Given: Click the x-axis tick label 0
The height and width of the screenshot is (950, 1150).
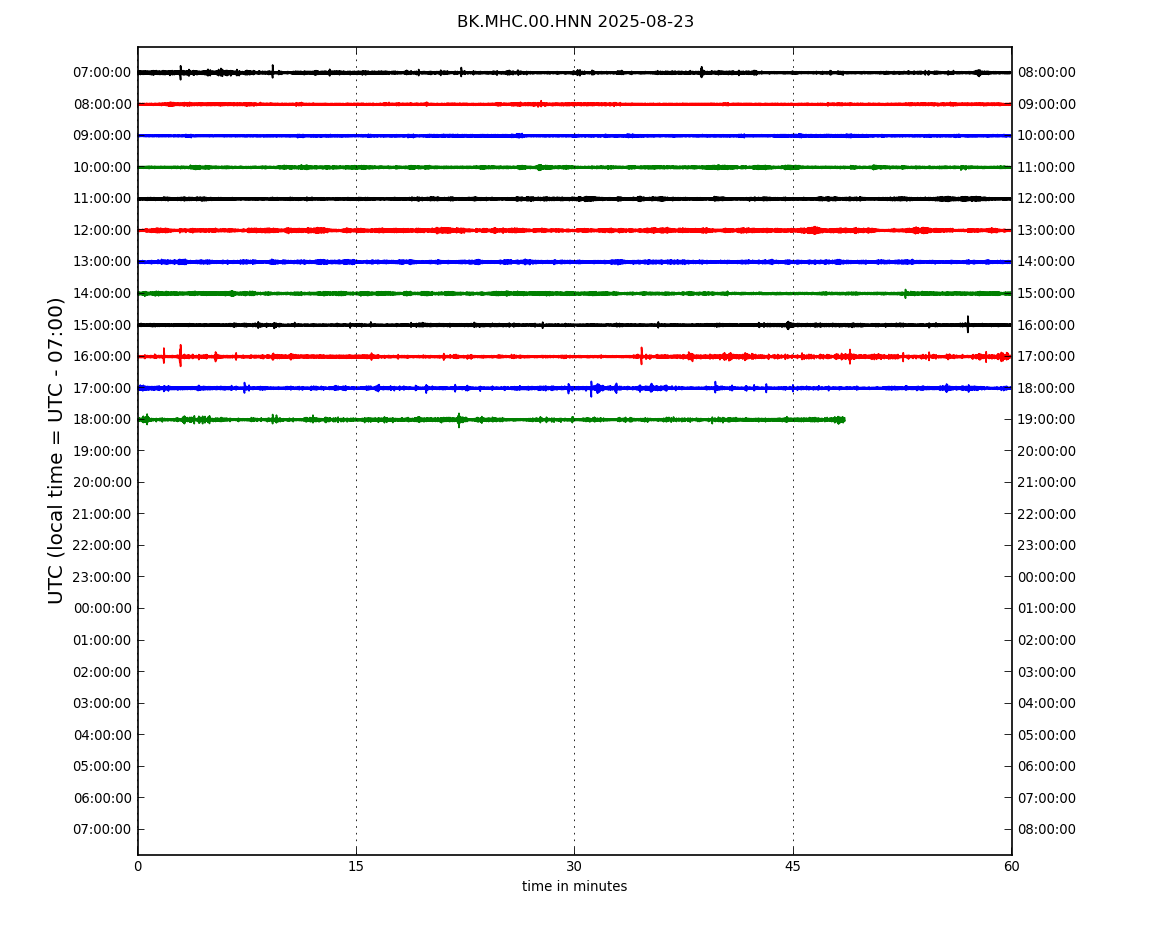Looking at the screenshot, I should pos(138,866).
